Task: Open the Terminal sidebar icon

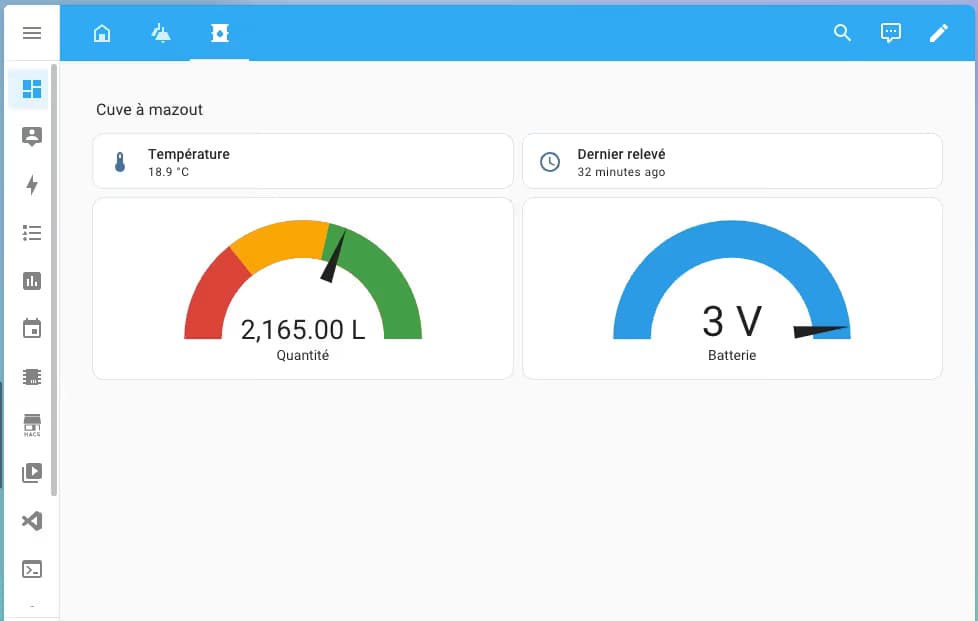Action: click(x=32, y=569)
